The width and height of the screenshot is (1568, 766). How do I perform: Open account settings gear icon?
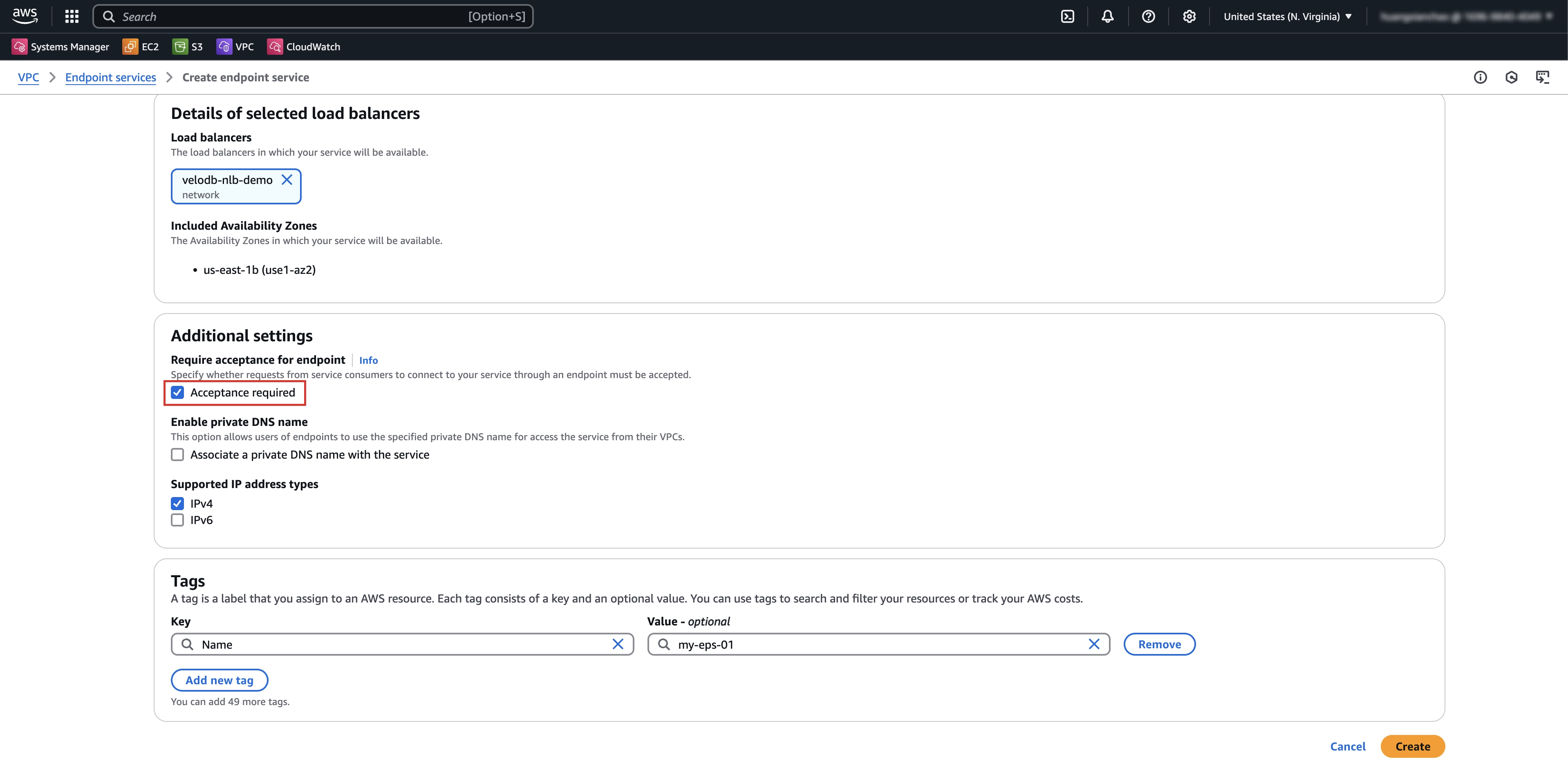[x=1189, y=16]
